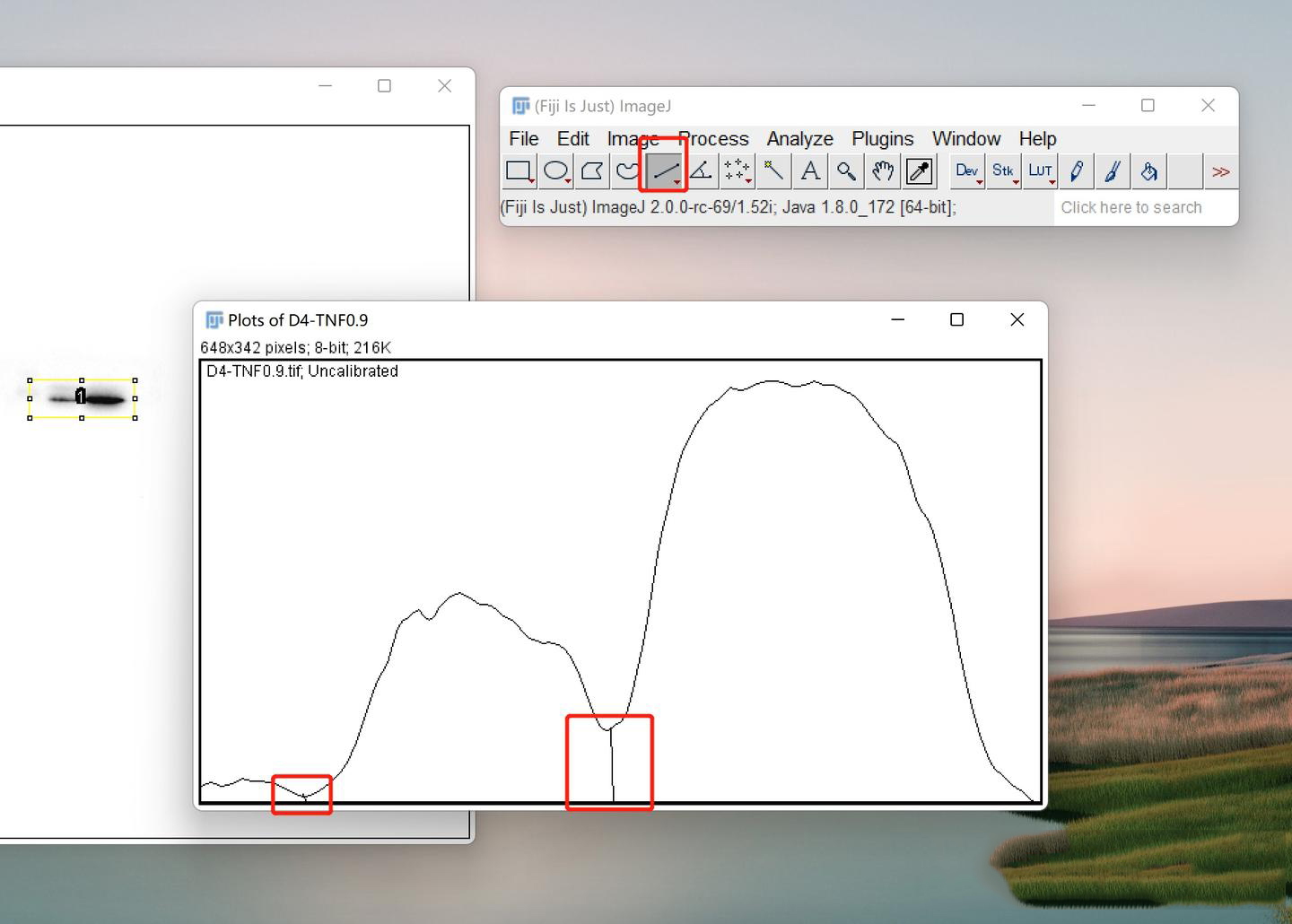Select the Hand scrolling tool
Viewport: 1292px width, 924px height.
[x=883, y=171]
